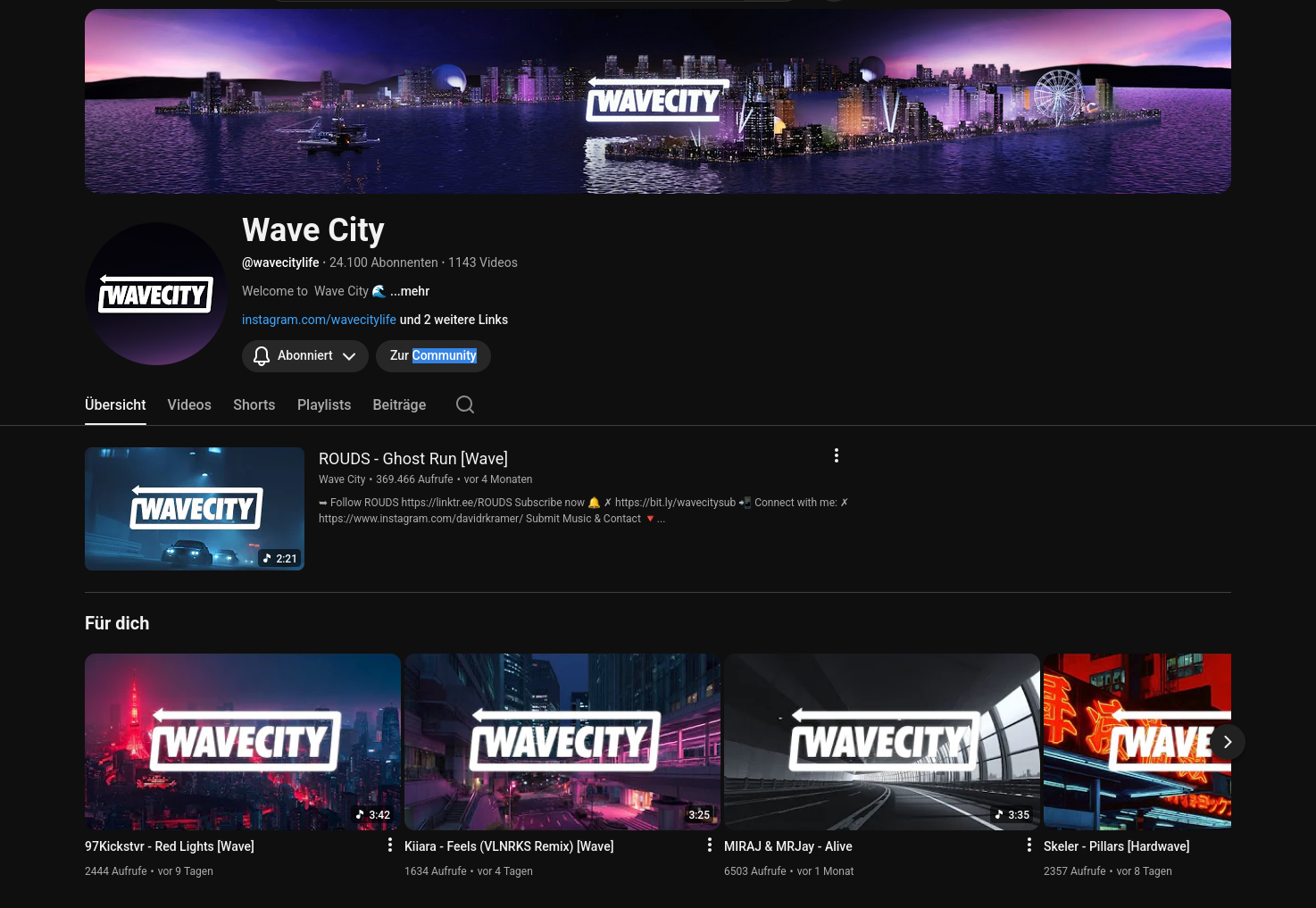Image resolution: width=1316 pixels, height=908 pixels.
Task: Open the instagram.com/wavecitylife link
Action: click(319, 320)
